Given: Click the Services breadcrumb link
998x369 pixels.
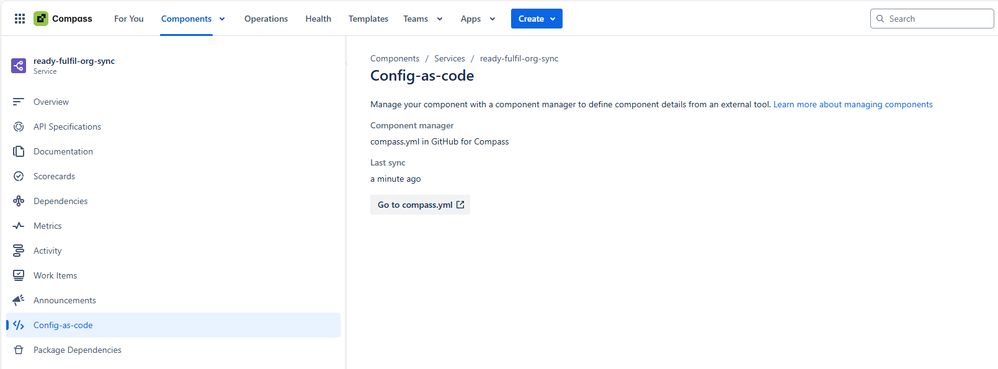Looking at the screenshot, I should 449,58.
